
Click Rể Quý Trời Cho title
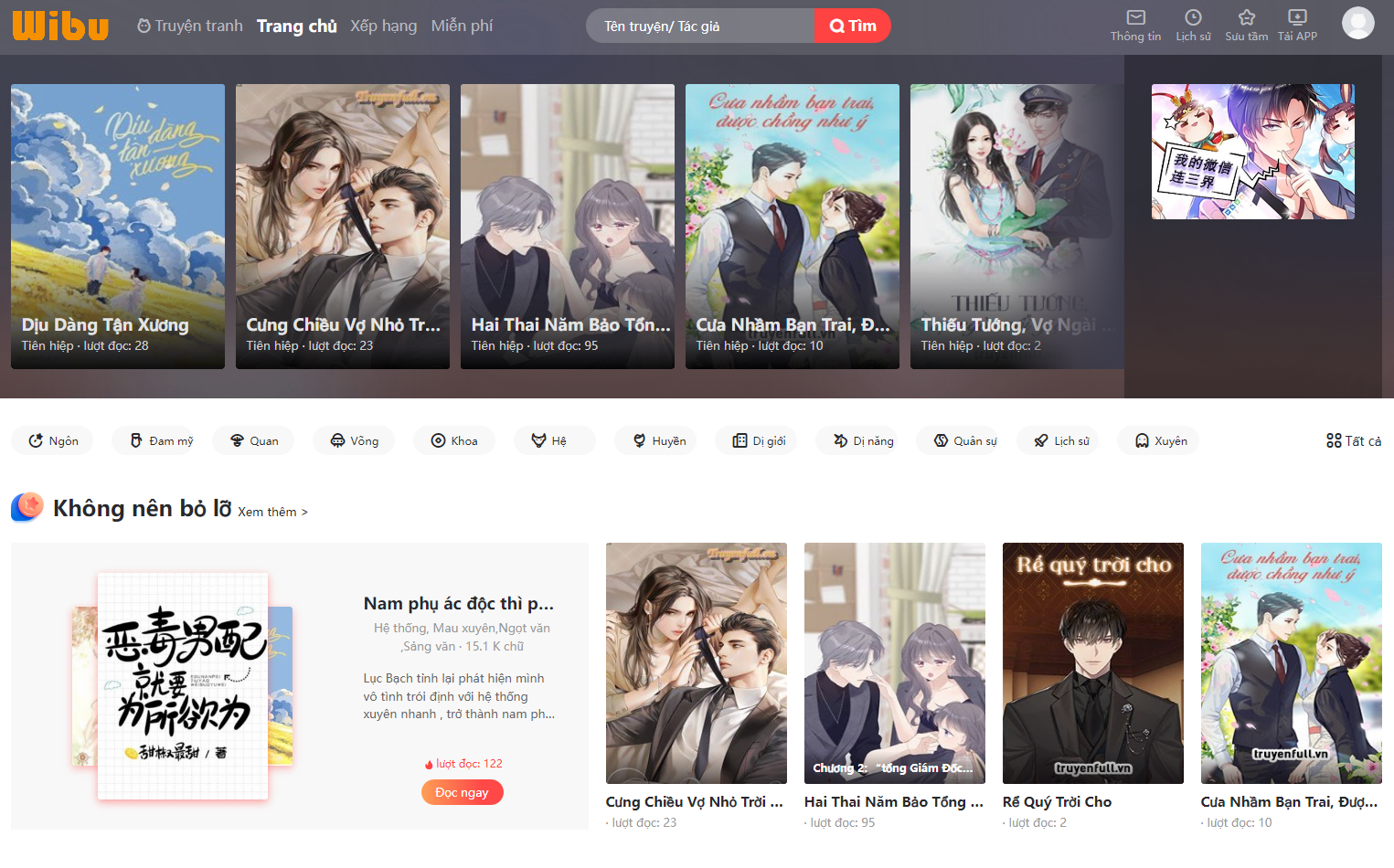click(1058, 801)
